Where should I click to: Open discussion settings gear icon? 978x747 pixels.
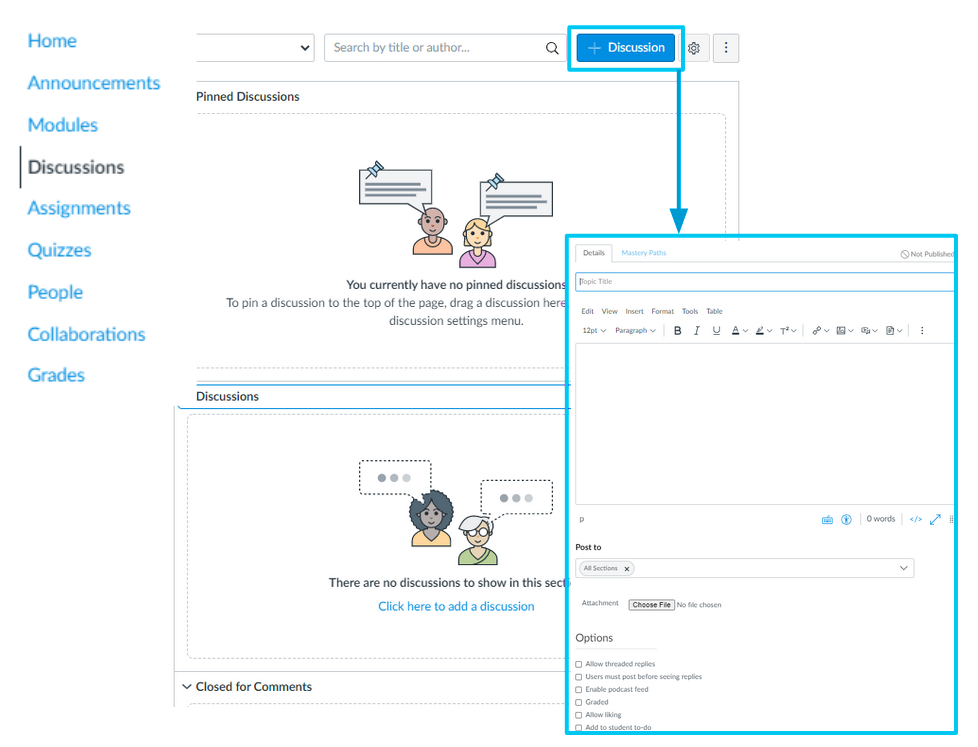[695, 48]
